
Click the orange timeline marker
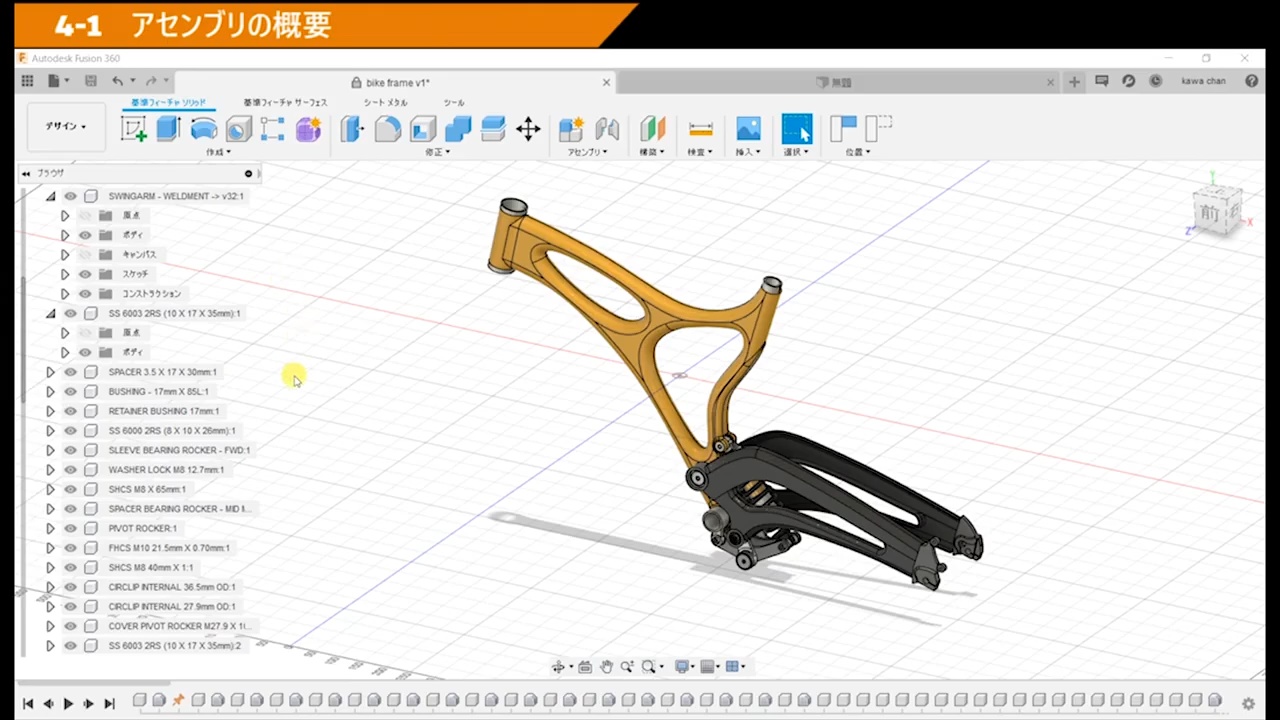coord(178,700)
